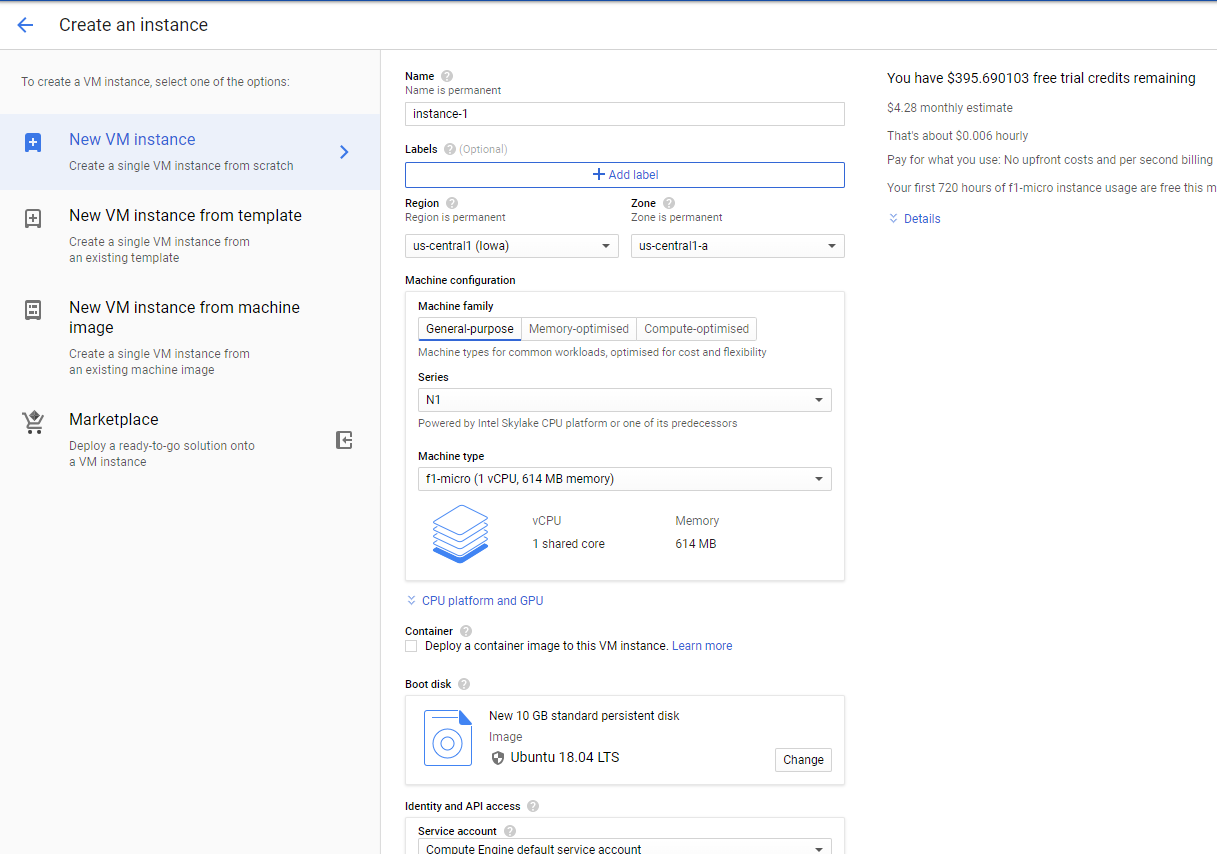Viewport: 1217px width, 854px height.
Task: Select the Memory-optimised machine family tab
Action: point(579,329)
